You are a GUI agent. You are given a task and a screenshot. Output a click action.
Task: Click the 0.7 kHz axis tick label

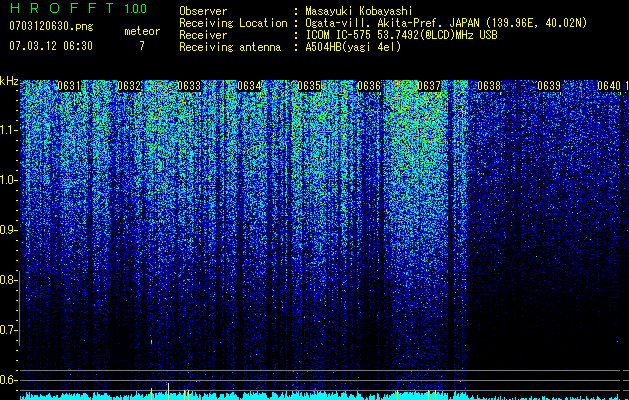click(8, 330)
